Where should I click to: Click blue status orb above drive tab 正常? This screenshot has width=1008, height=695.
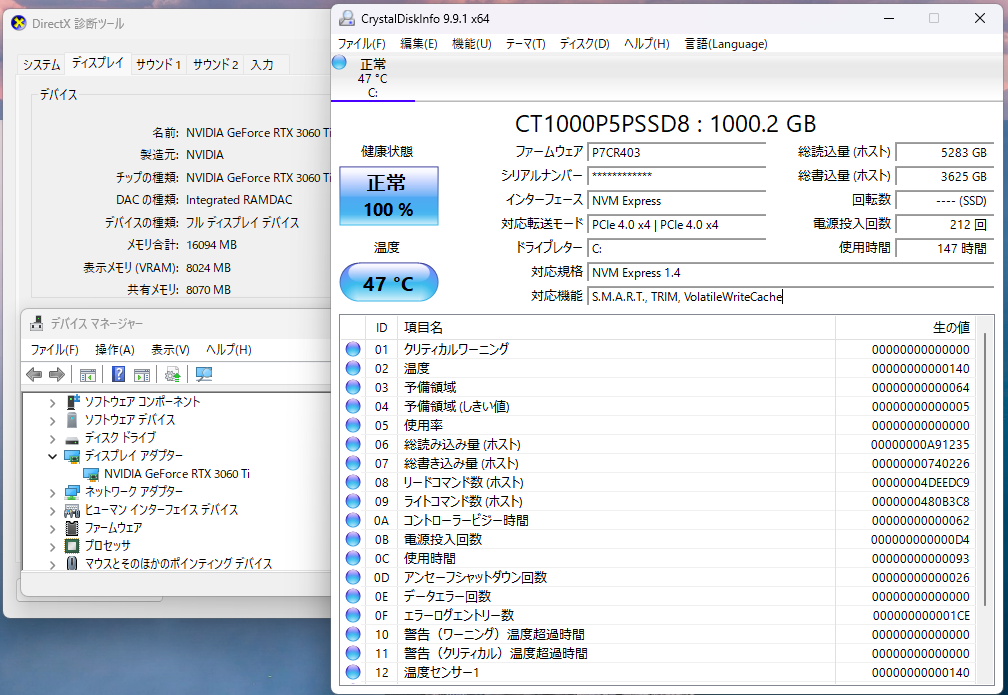(339, 62)
